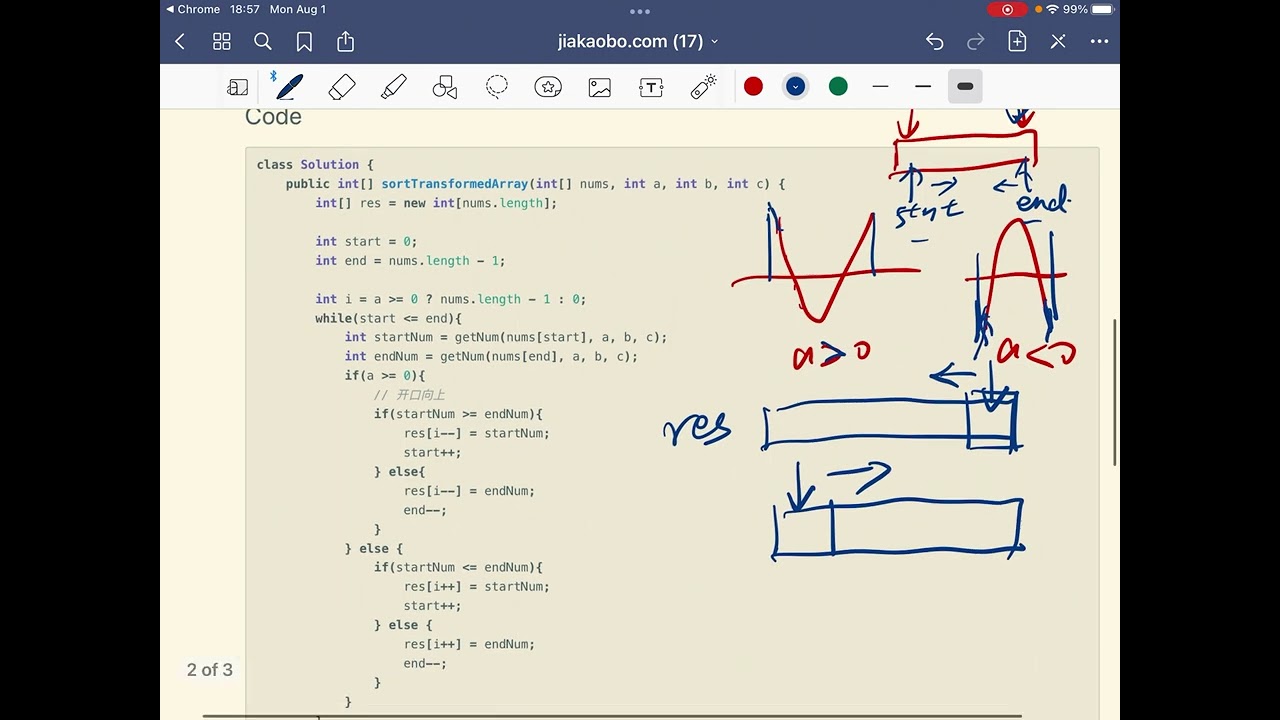
Task: Tap the battery status at 99%
Action: pyautogui.click(x=1088, y=9)
